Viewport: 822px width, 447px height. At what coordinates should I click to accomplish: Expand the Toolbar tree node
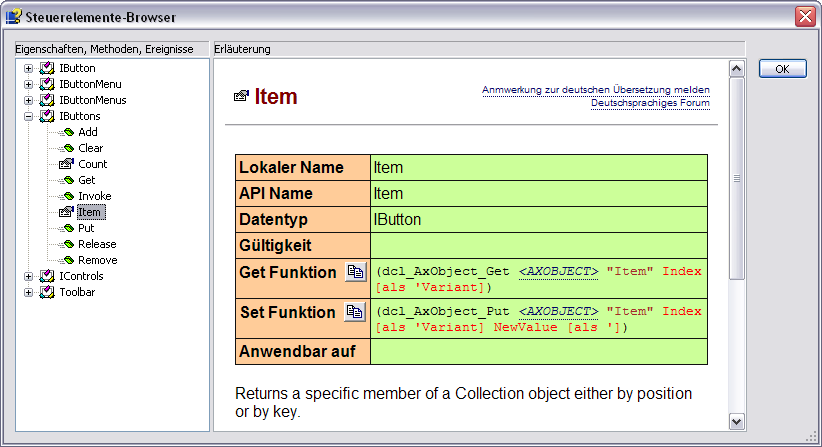click(x=28, y=292)
